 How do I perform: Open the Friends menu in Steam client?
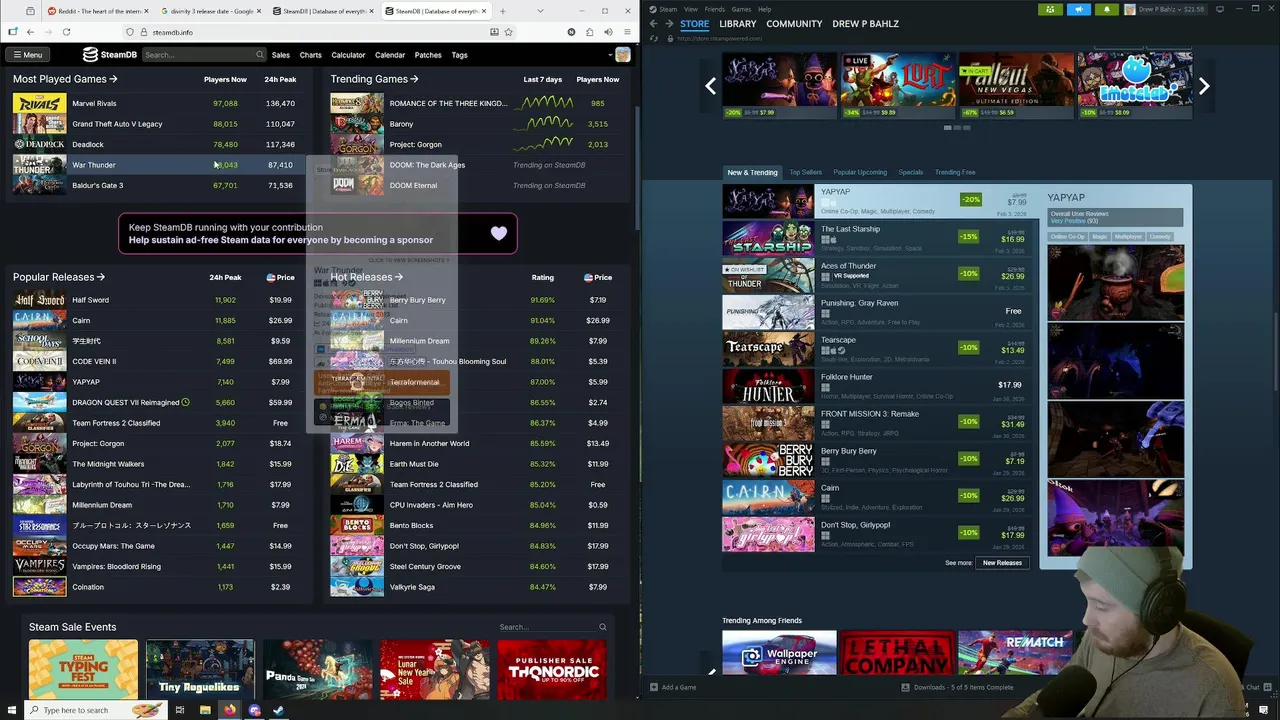[715, 9]
